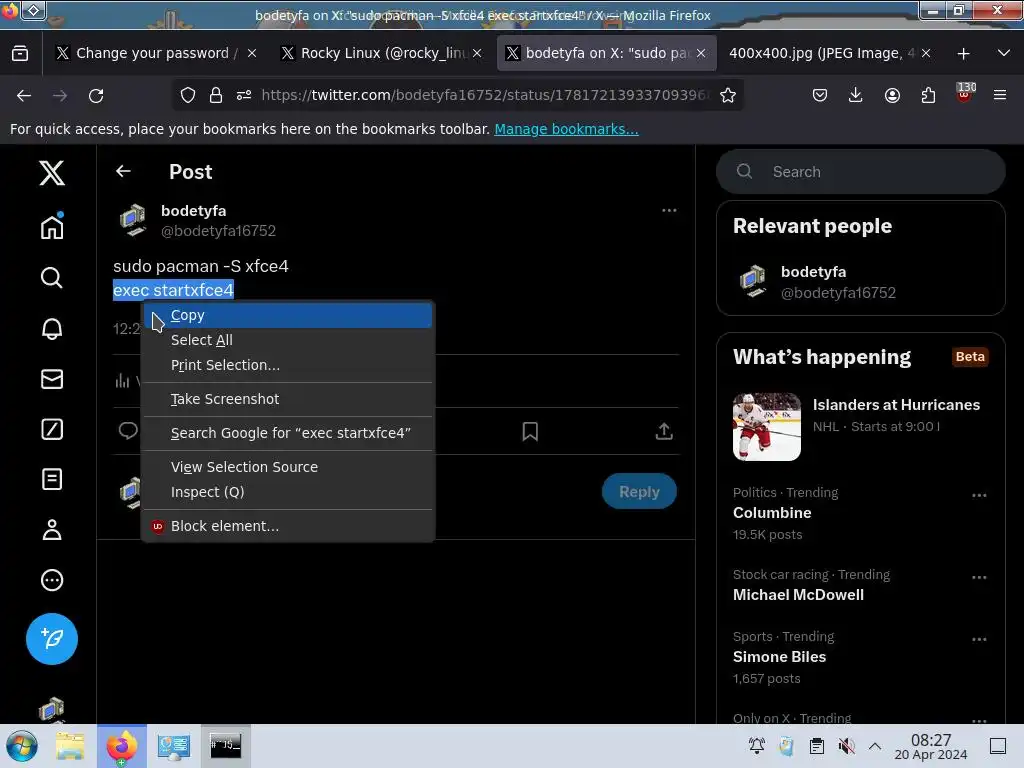1024x768 pixels.
Task: Choose Take Screenshot in context menu
Action: [287, 399]
